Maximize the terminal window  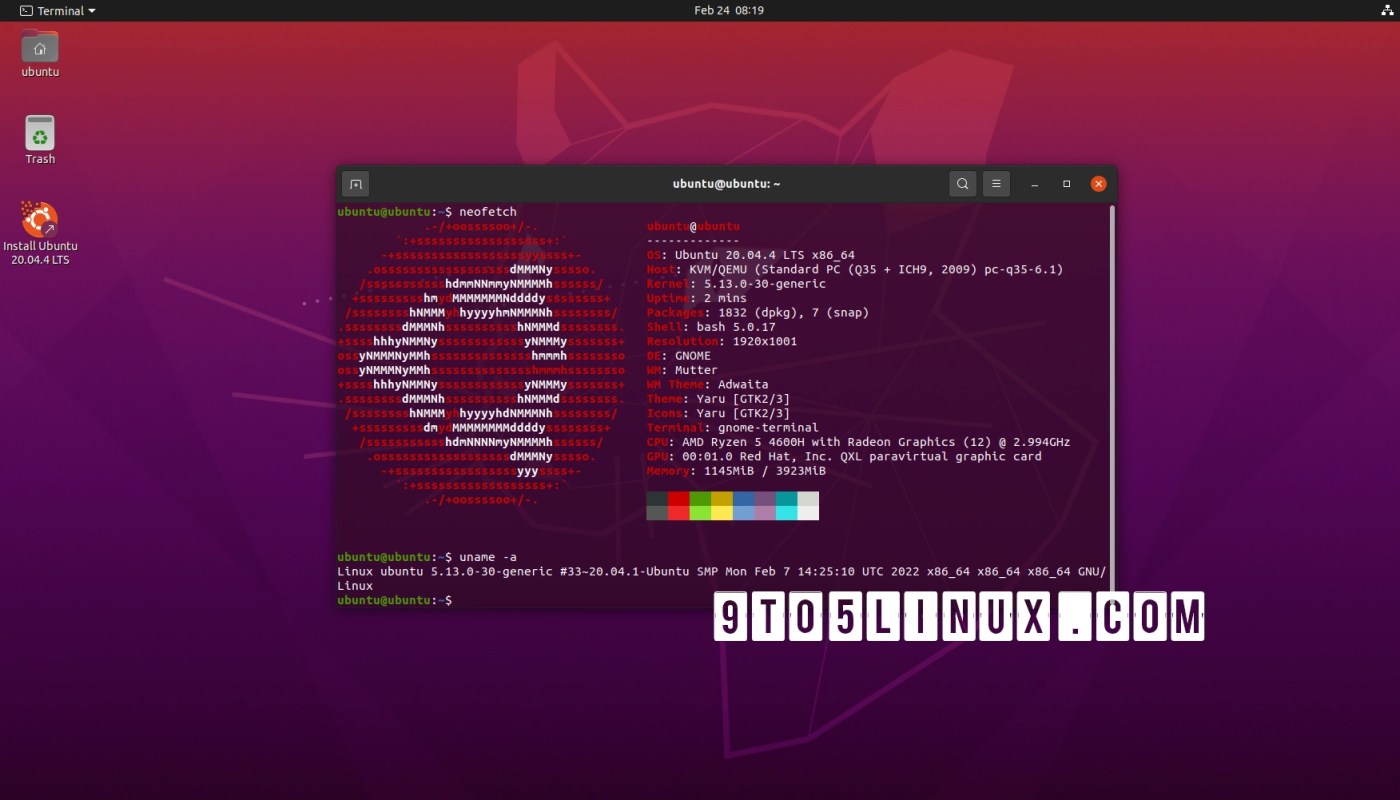[1067, 184]
